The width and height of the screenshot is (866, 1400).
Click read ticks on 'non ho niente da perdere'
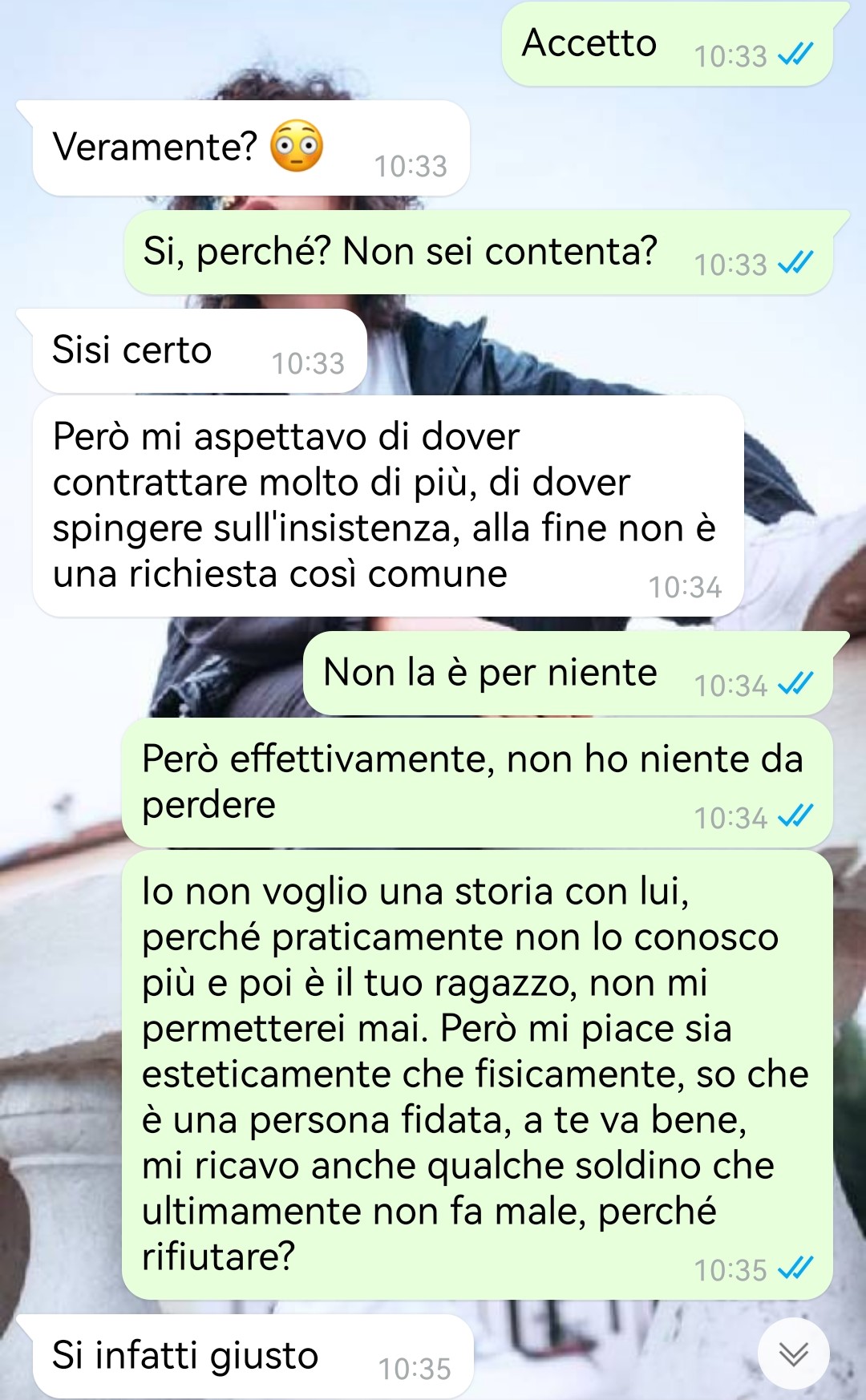click(x=795, y=816)
